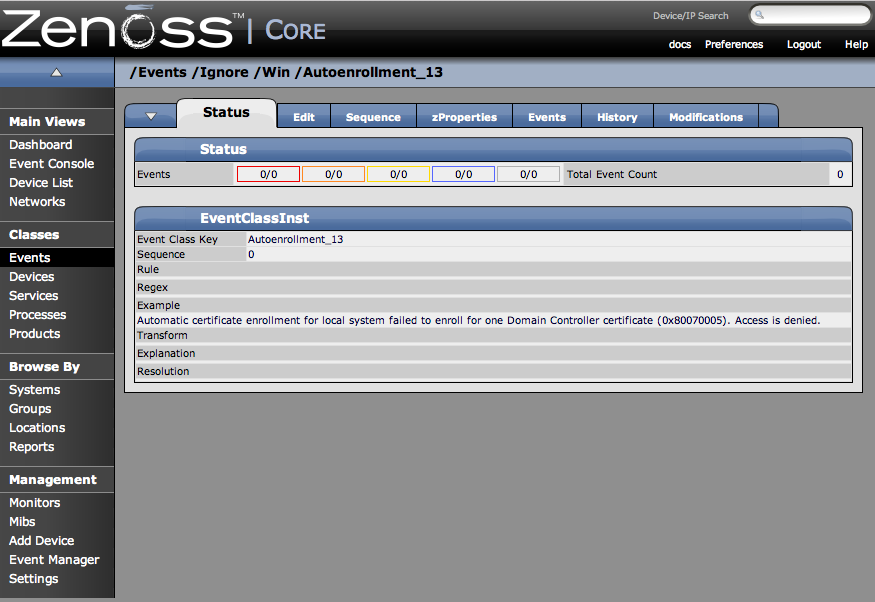Click the grey debug events 0/0 box
The height and width of the screenshot is (602, 875).
click(x=528, y=174)
